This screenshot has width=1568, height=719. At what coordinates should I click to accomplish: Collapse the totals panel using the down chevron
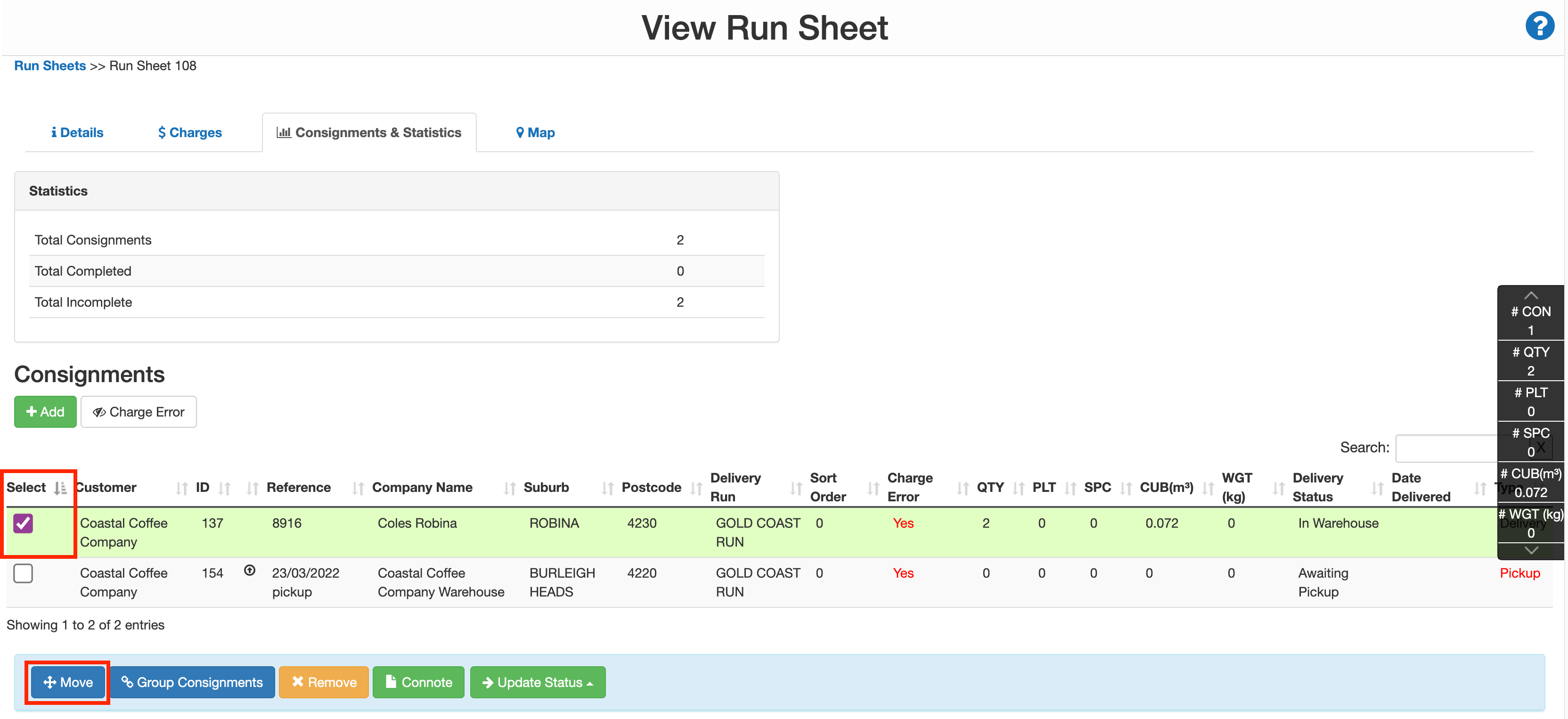[1531, 551]
